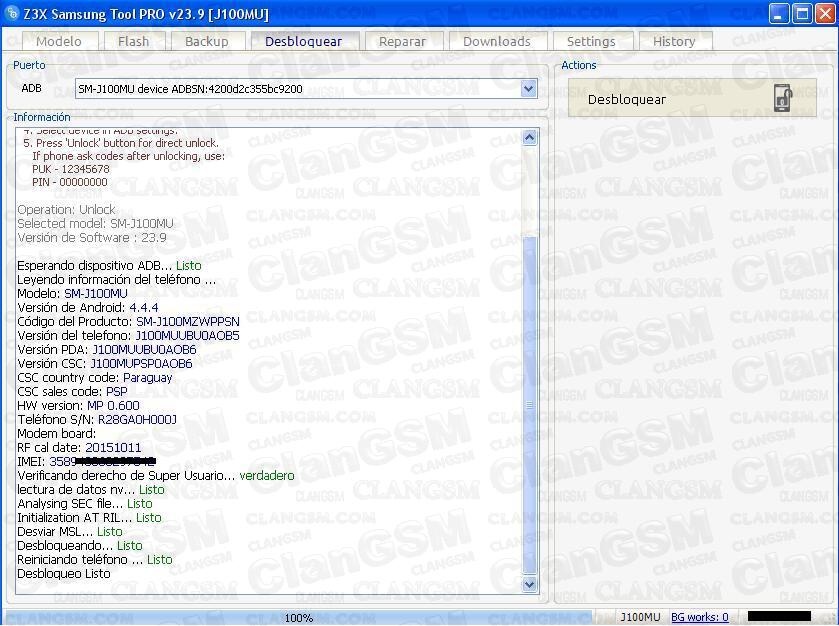Go to the Reparar tab
Image resolution: width=839 pixels, height=626 pixels.
tap(402, 41)
